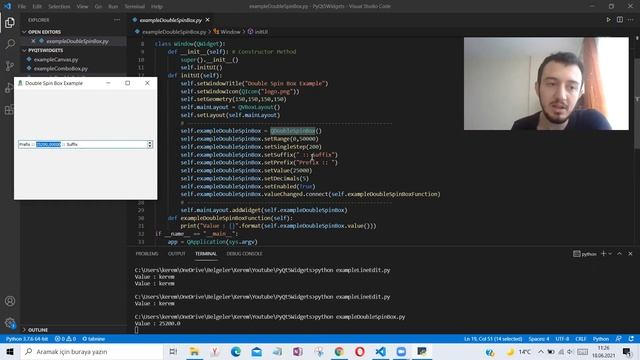Viewport: 640px width, 360px height.
Task: Click the Windows taskbar search box
Action: (91, 351)
